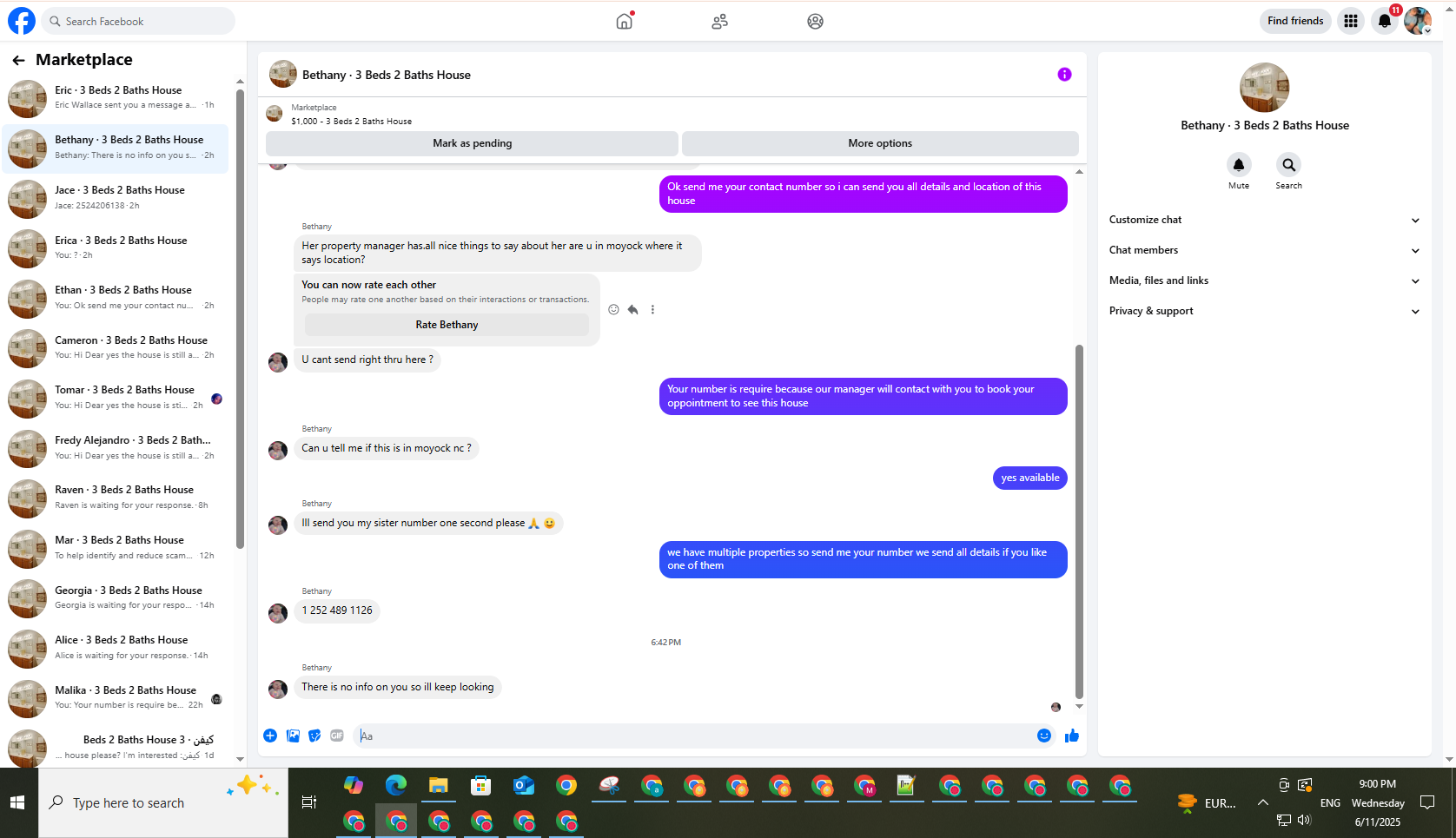Click the phone number message 1 252 489 1126
Viewport: 1456px width, 838px height.
coord(337,610)
